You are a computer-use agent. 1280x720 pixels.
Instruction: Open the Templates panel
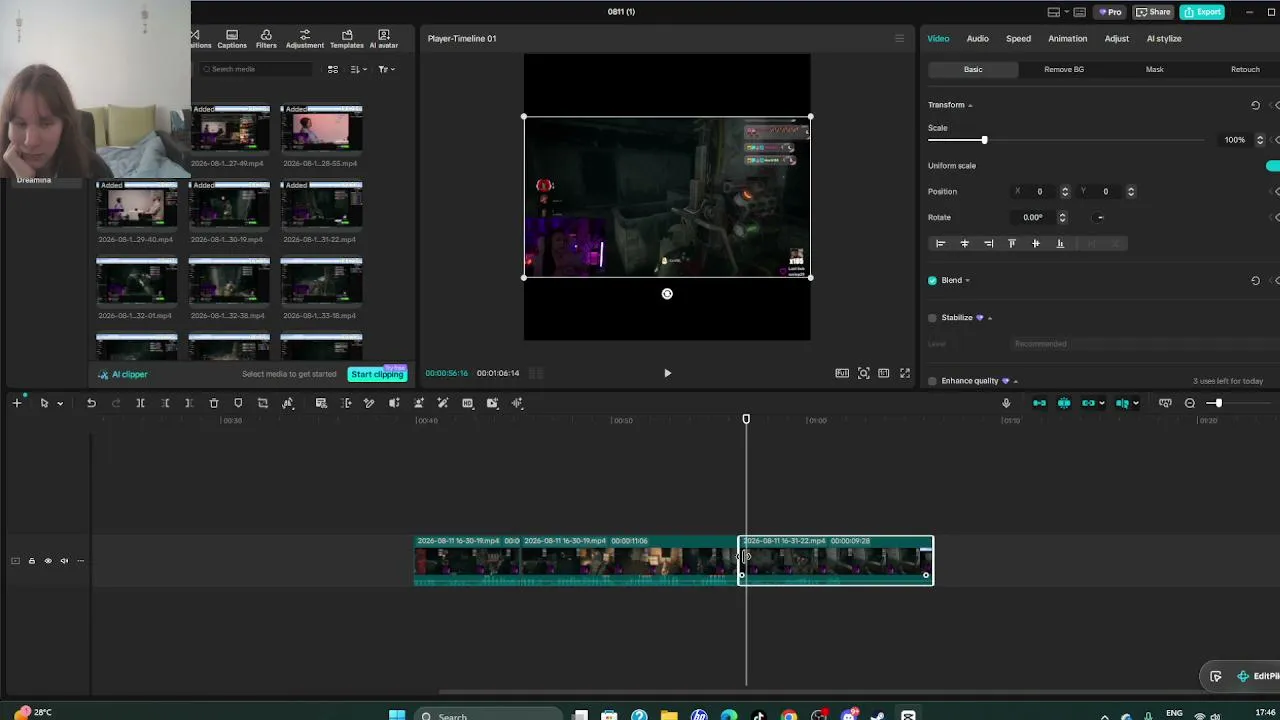pyautogui.click(x=347, y=39)
